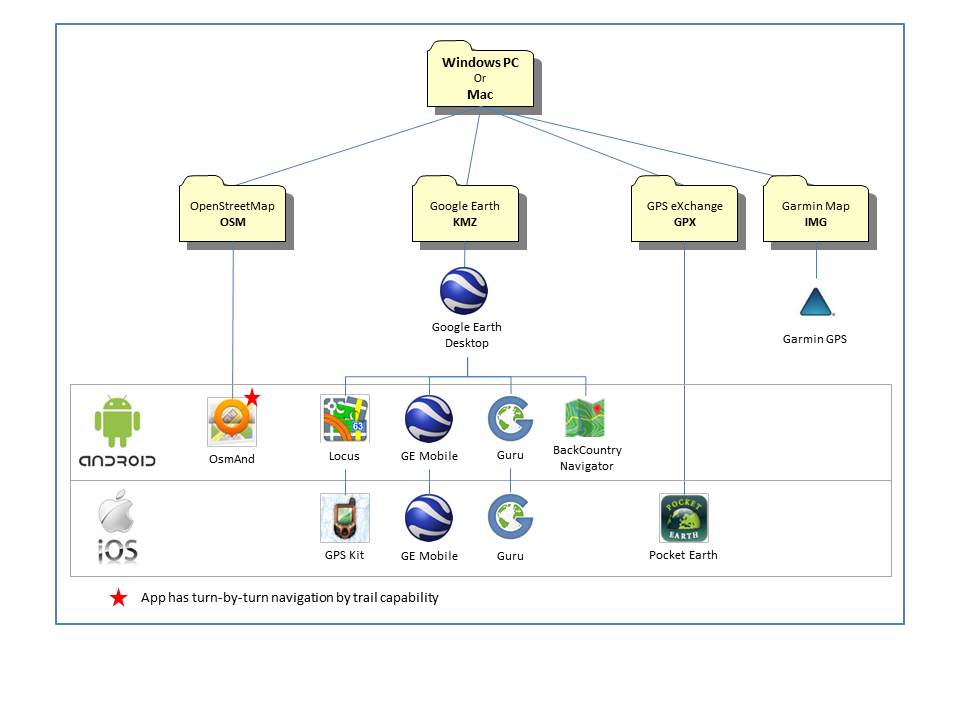Open the Garmin Map IMG folder

pos(815,211)
